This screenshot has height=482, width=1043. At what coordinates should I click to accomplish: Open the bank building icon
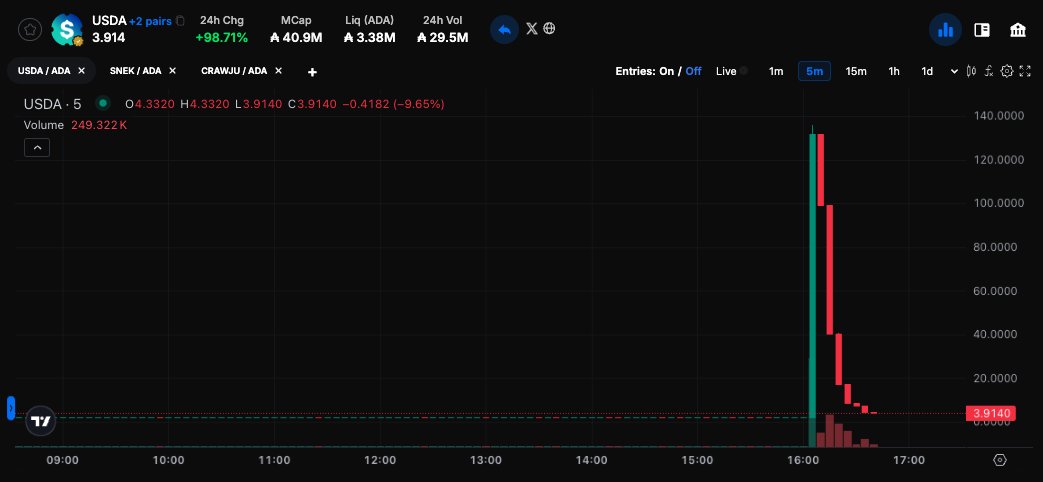(1018, 30)
